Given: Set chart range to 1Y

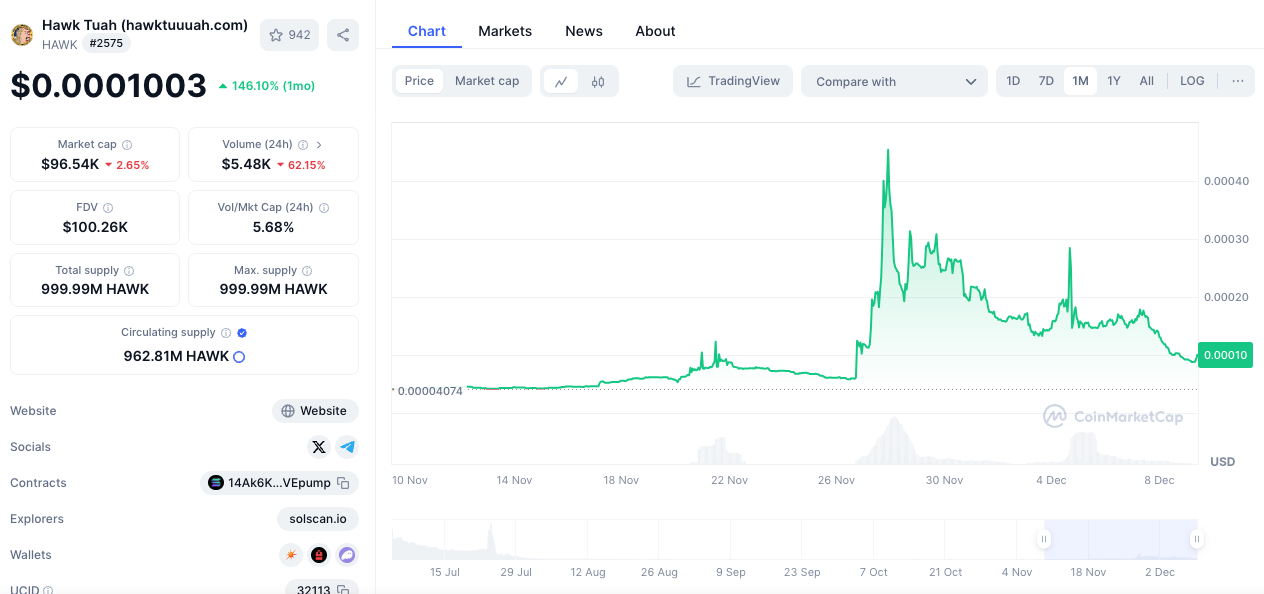Looking at the screenshot, I should [x=1114, y=81].
